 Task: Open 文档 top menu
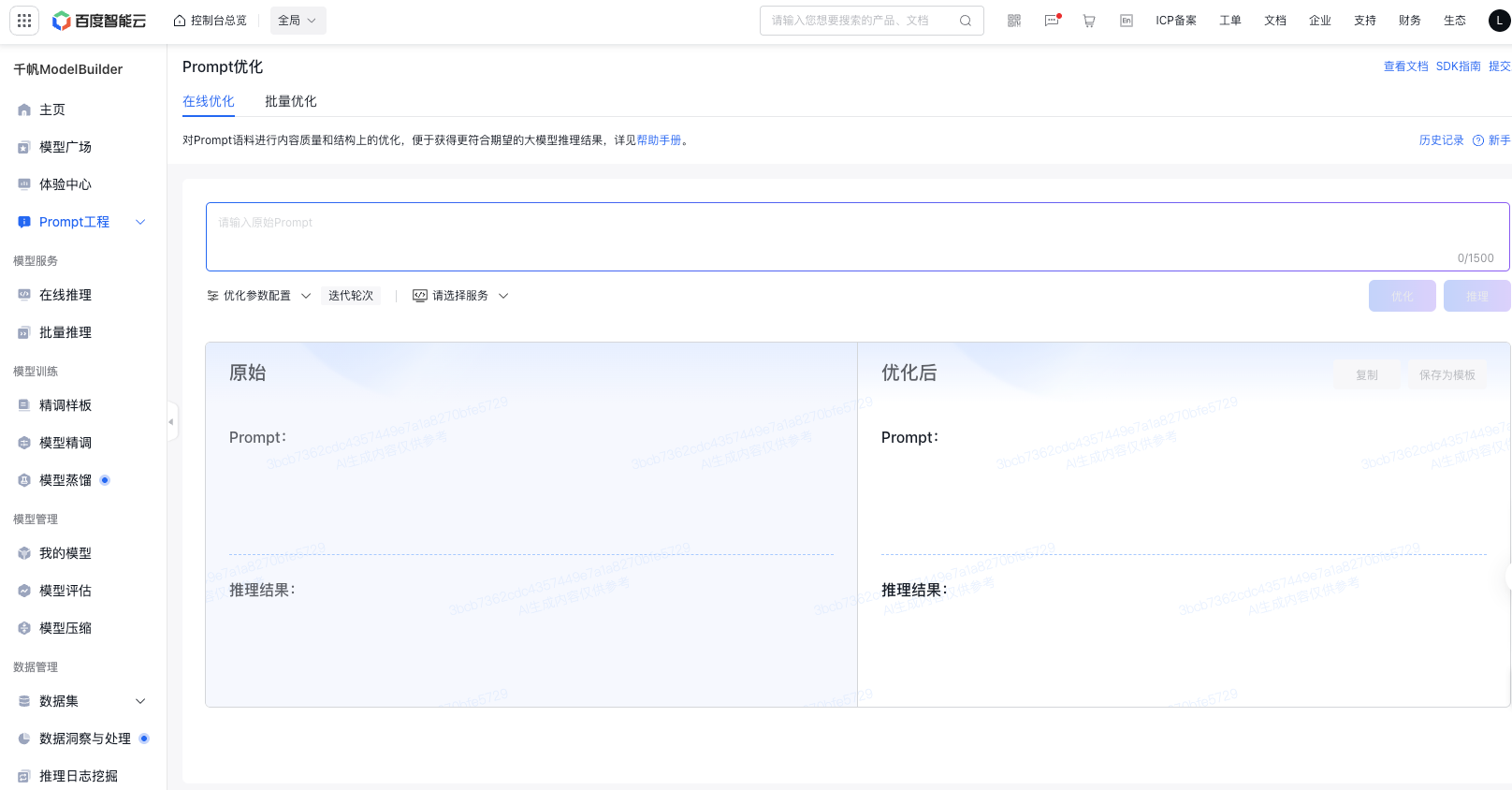pyautogui.click(x=1275, y=21)
